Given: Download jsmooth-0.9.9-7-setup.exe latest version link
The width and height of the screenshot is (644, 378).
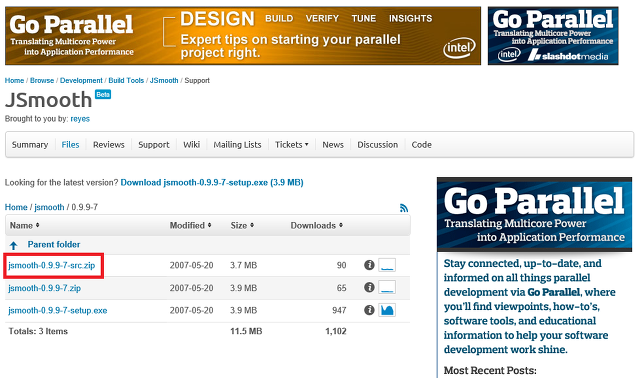Looking at the screenshot, I should tap(212, 182).
